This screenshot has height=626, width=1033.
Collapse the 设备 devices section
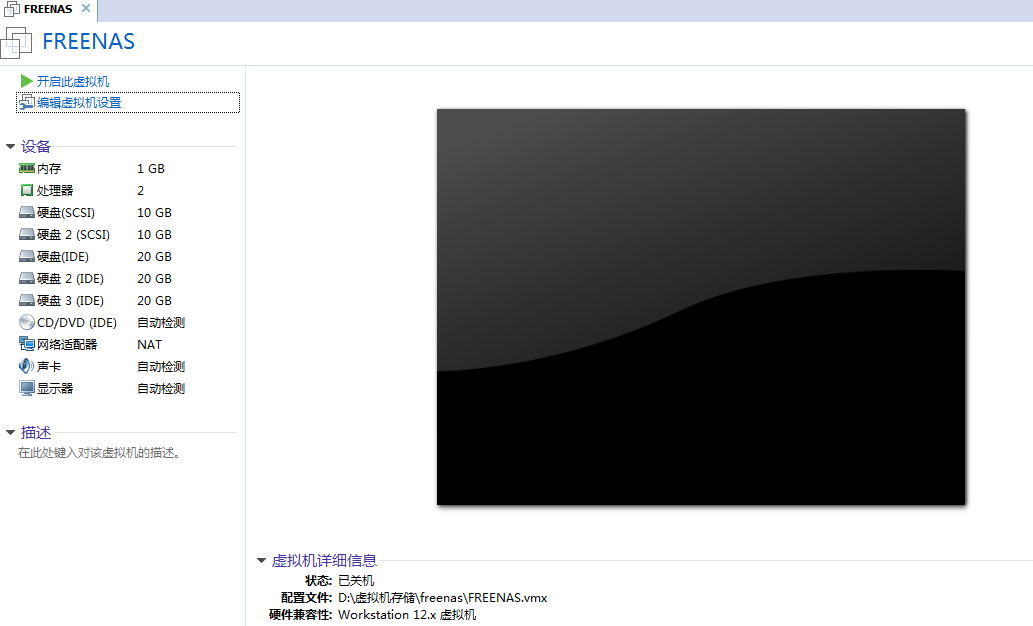11,146
